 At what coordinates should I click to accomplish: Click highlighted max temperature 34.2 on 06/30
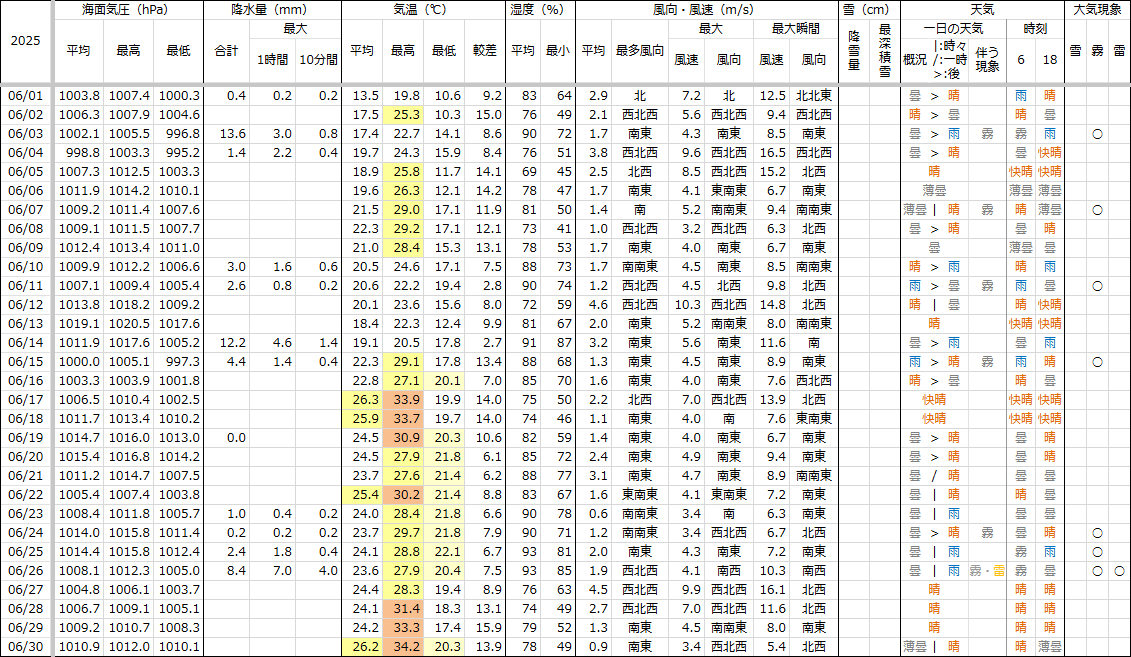pos(406,647)
